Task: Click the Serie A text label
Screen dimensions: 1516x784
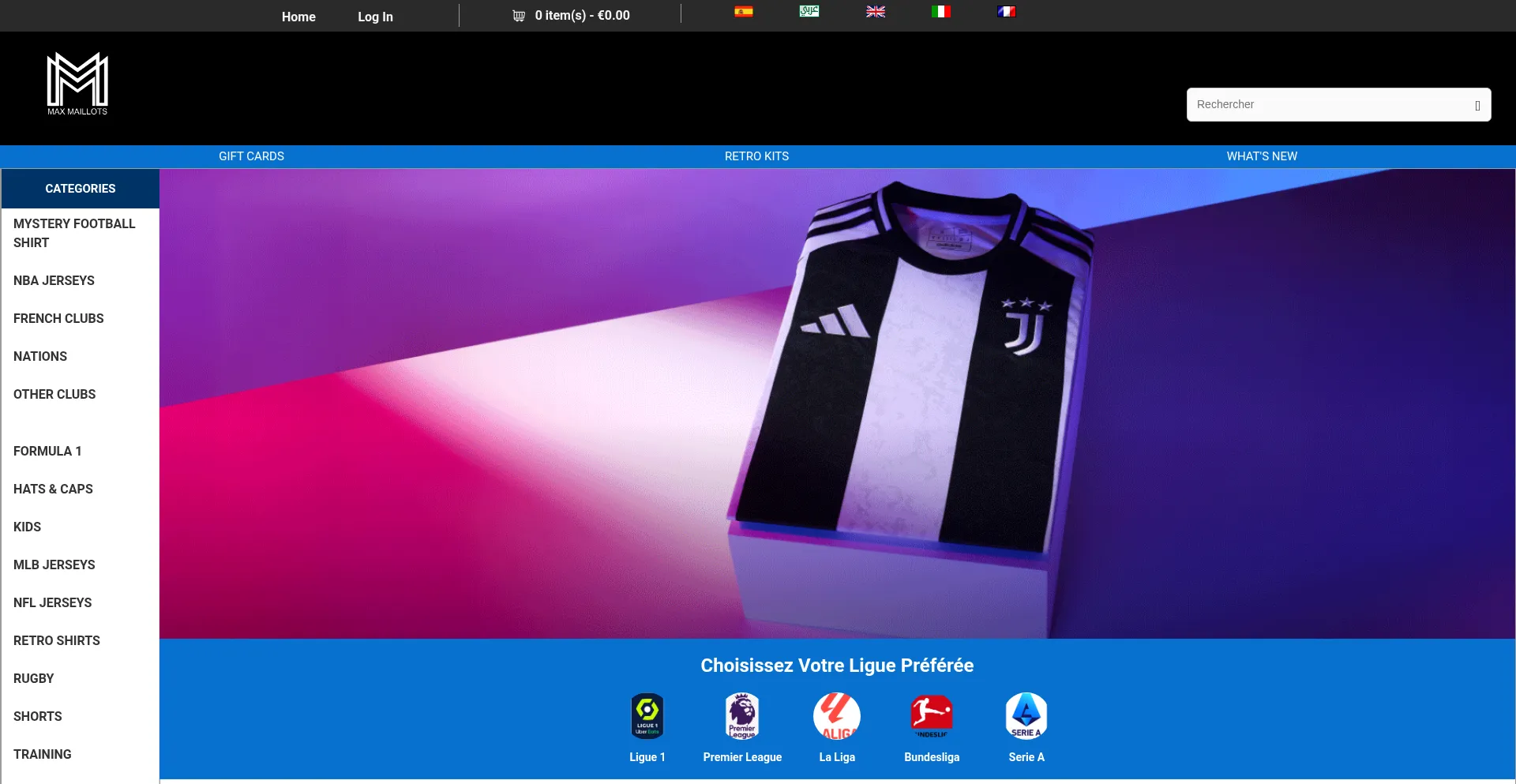Action: 1026,757
